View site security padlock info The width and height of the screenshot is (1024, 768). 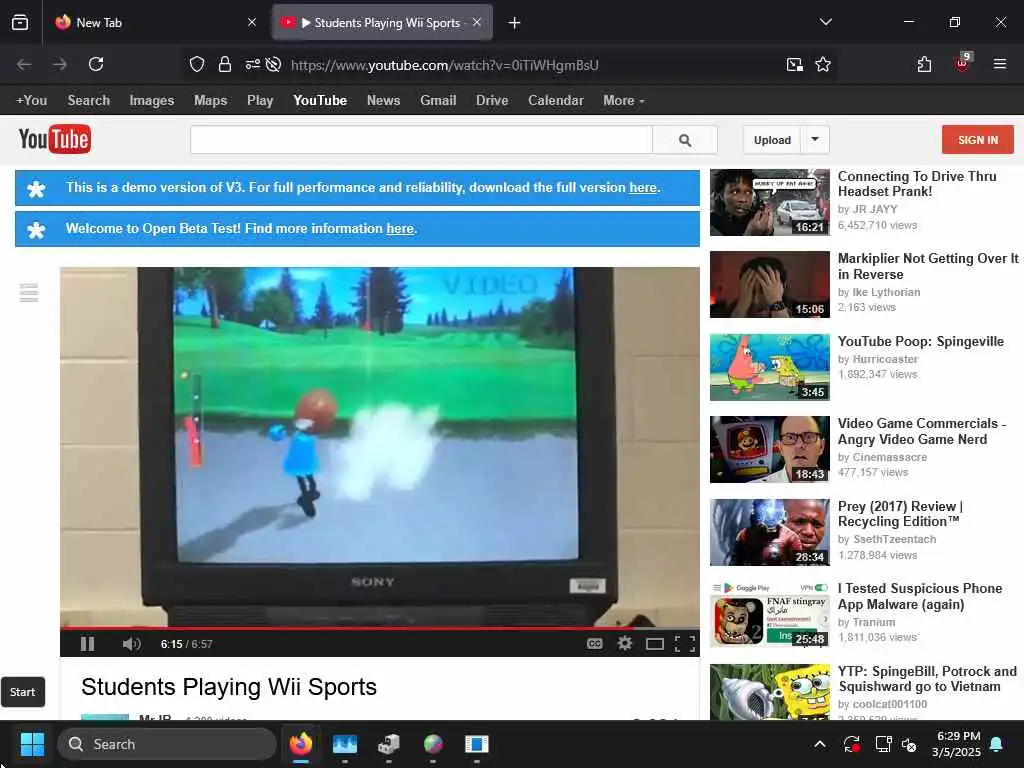225,64
